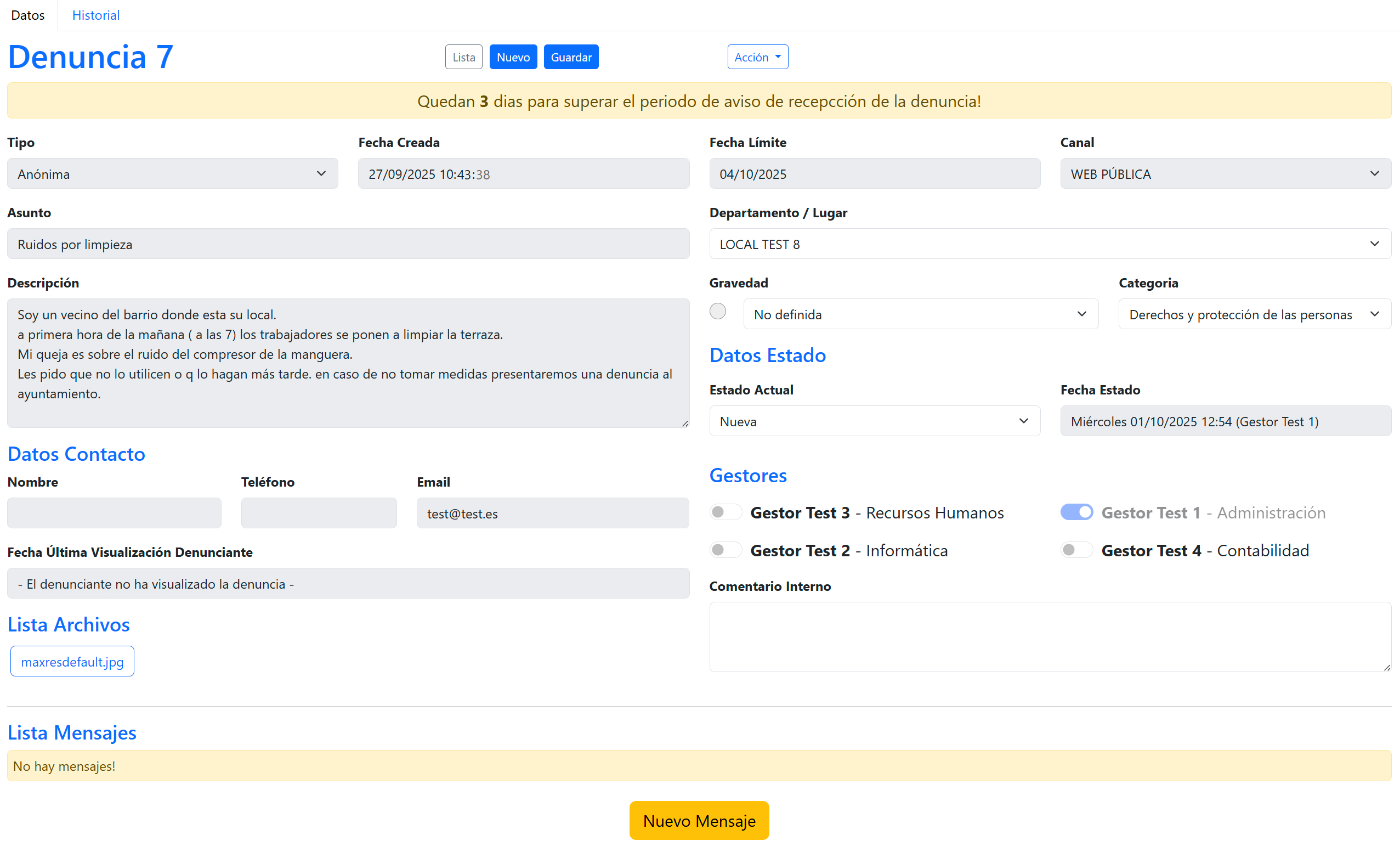Go back with Lista button
The height and width of the screenshot is (852, 1400).
pyautogui.click(x=463, y=57)
